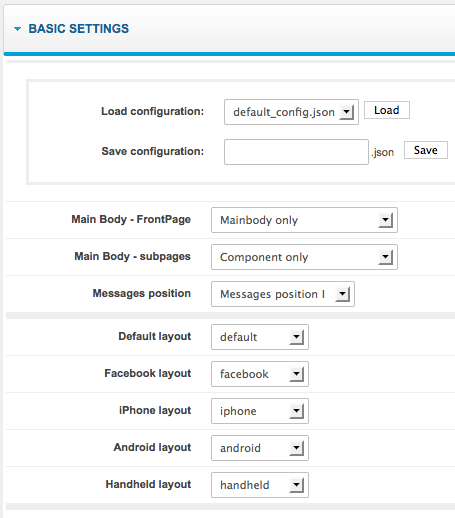Open the Android layout dropdown
Viewport: 455px width, 518px height.
[x=260, y=448]
